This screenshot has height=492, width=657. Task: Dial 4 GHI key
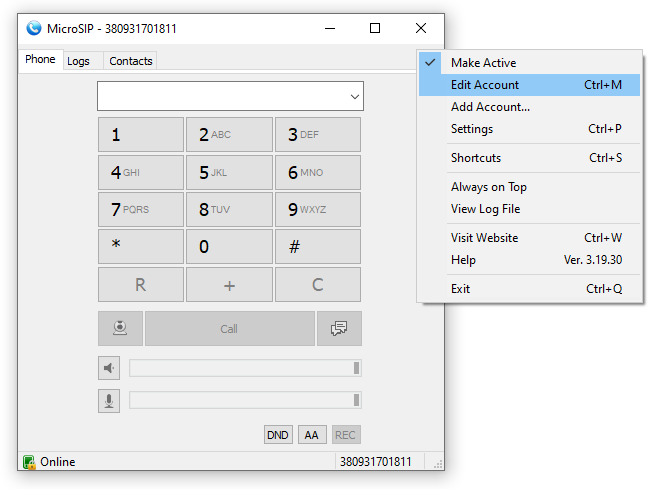(x=141, y=172)
